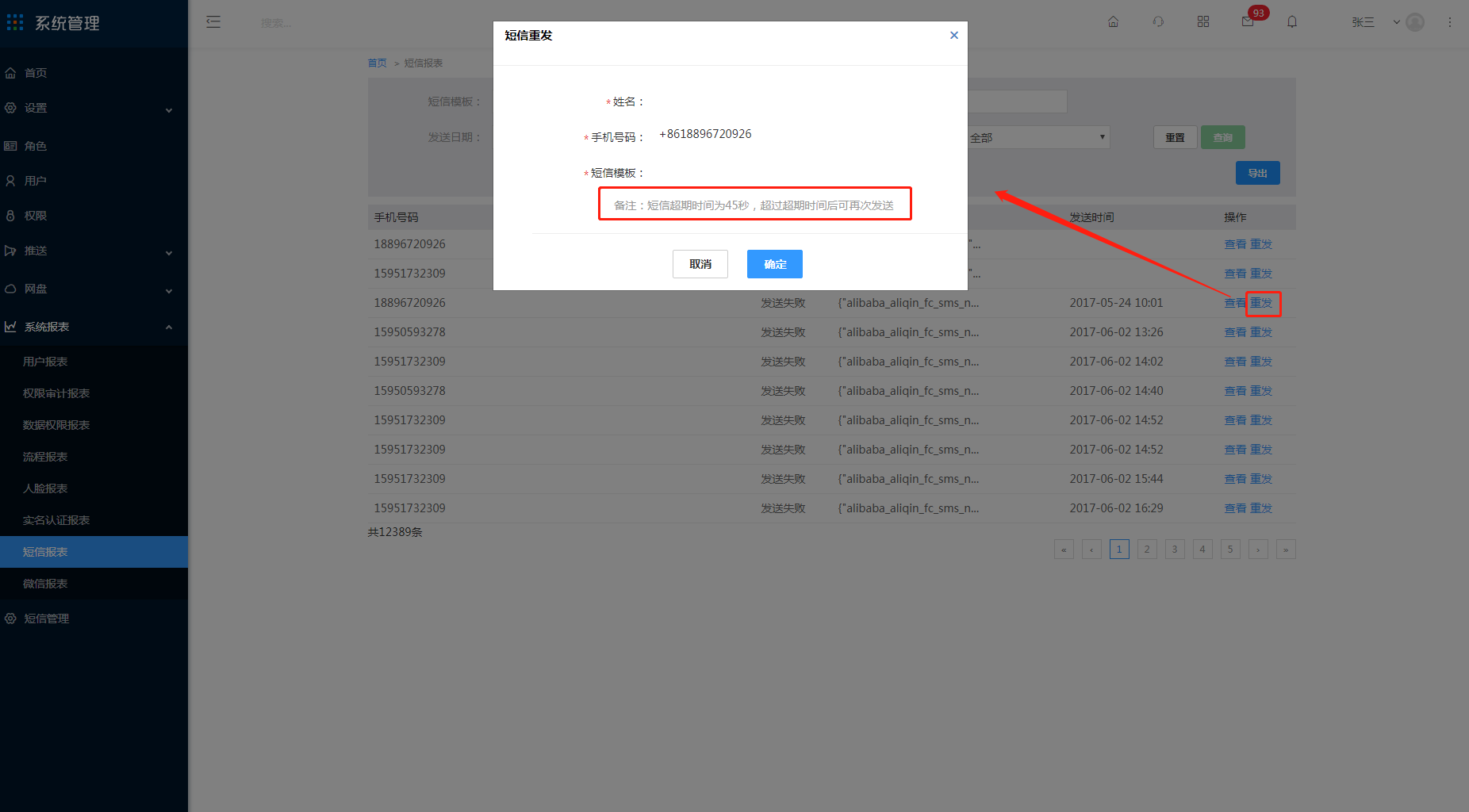Image resolution: width=1469 pixels, height=812 pixels.
Task: Click the 确定 confirm button in dialog
Action: pos(774,264)
